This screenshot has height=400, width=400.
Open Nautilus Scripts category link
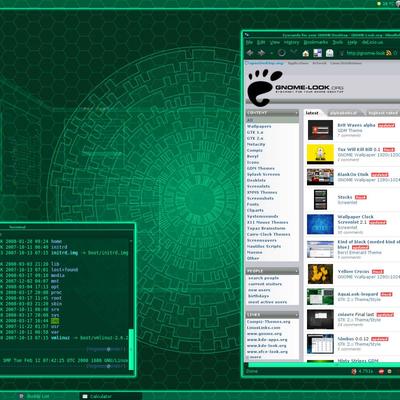point(264,246)
